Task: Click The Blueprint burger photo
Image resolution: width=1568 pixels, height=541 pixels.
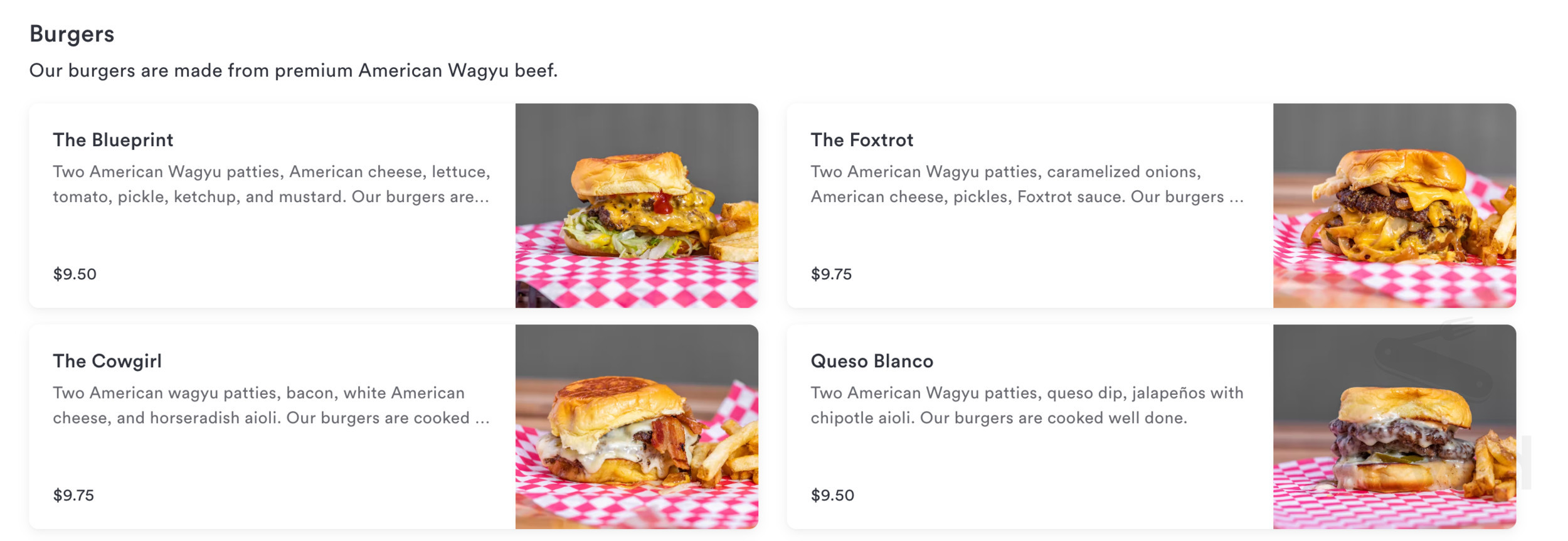Action: pyautogui.click(x=637, y=207)
